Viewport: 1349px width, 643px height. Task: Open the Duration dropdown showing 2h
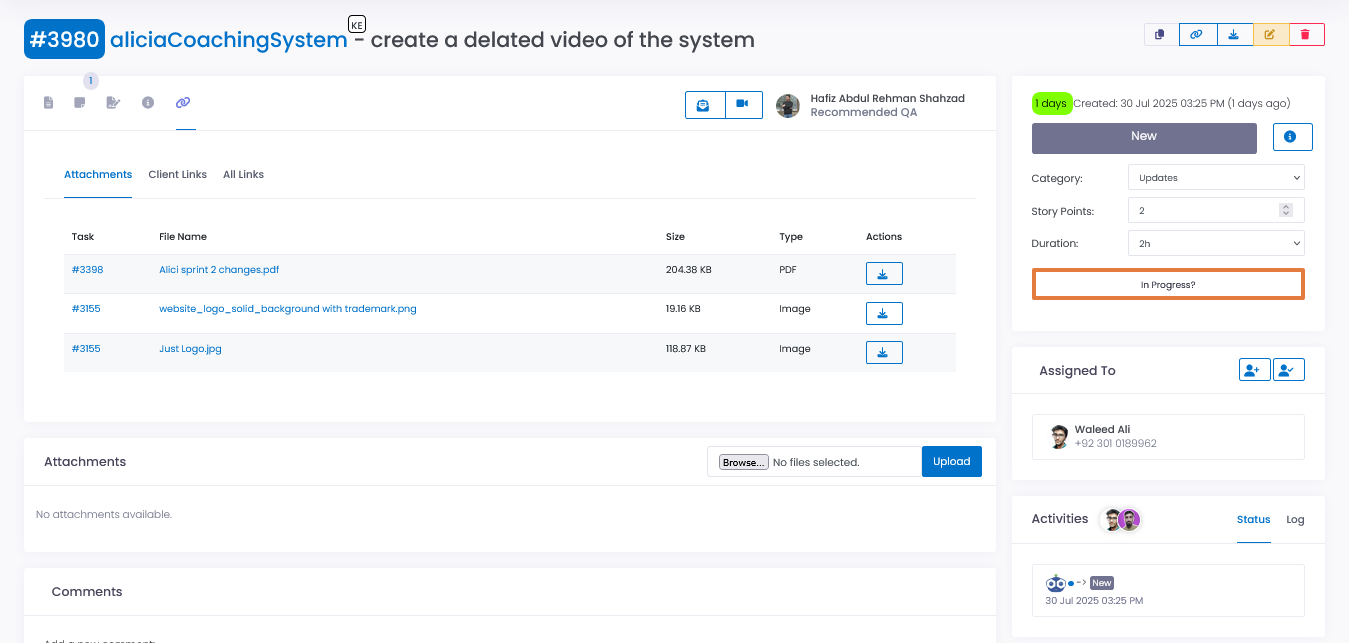(x=1216, y=243)
